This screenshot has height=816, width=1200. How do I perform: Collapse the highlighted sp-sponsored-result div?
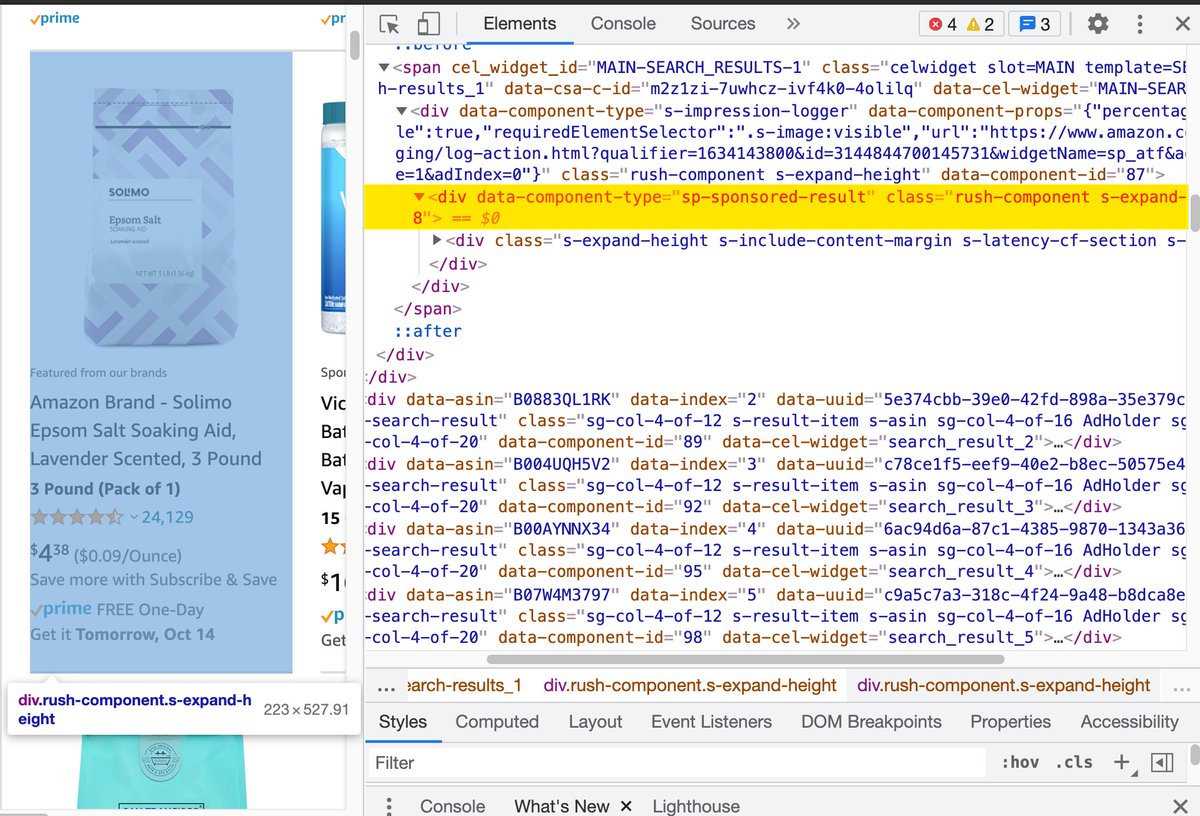pyautogui.click(x=419, y=198)
